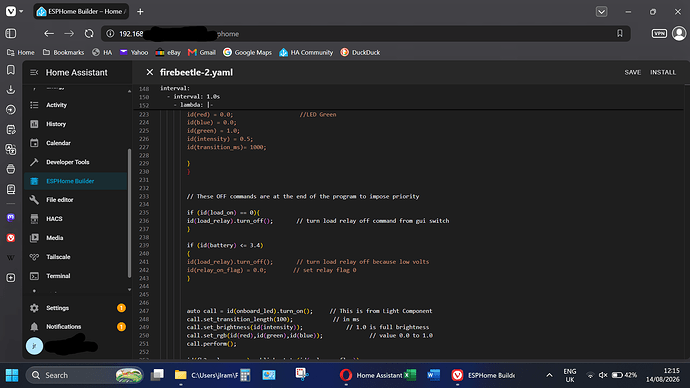Bookmark this page from address bar
This screenshot has height=388, width=690.
(620, 33)
